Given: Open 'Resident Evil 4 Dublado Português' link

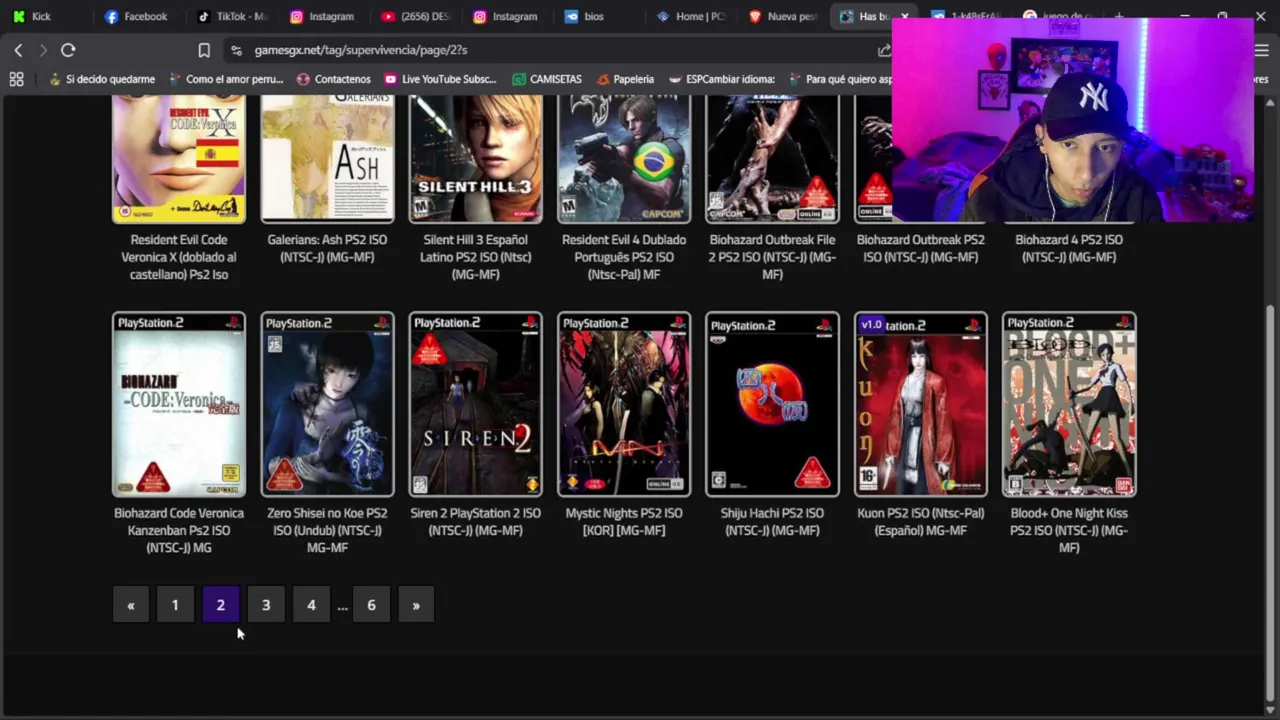Looking at the screenshot, I should click(624, 257).
